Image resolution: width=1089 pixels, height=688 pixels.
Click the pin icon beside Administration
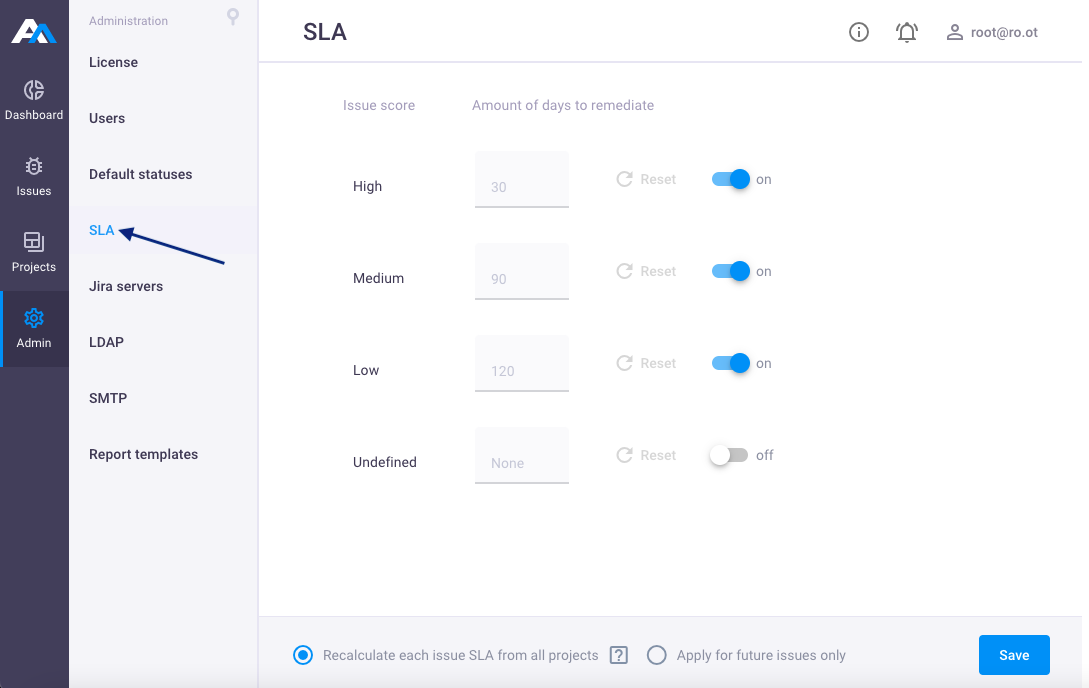(233, 17)
